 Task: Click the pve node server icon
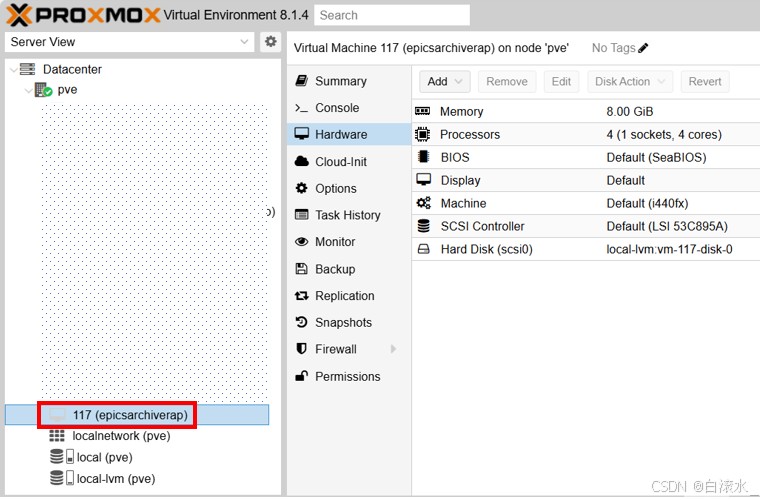(43, 90)
